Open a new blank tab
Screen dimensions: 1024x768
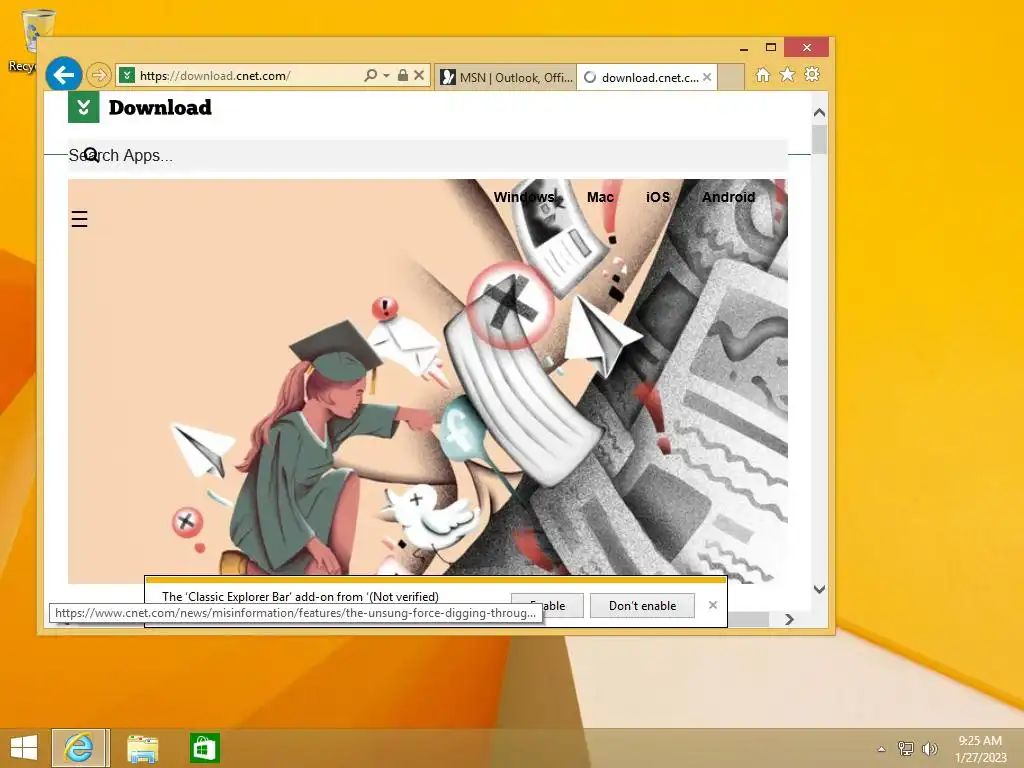[731, 77]
